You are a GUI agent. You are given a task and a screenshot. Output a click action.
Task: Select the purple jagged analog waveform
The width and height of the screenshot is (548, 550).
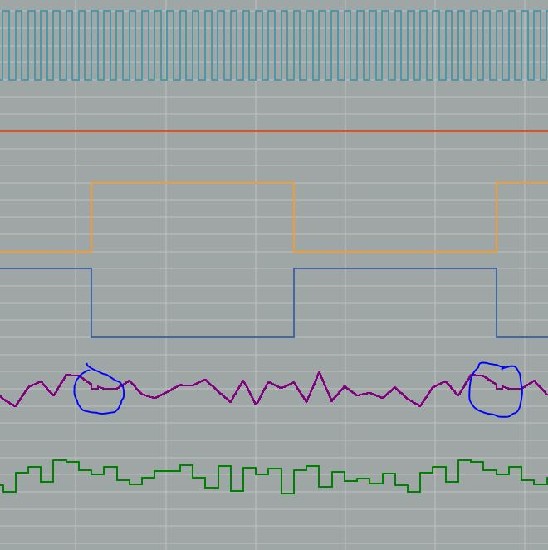coord(274,389)
